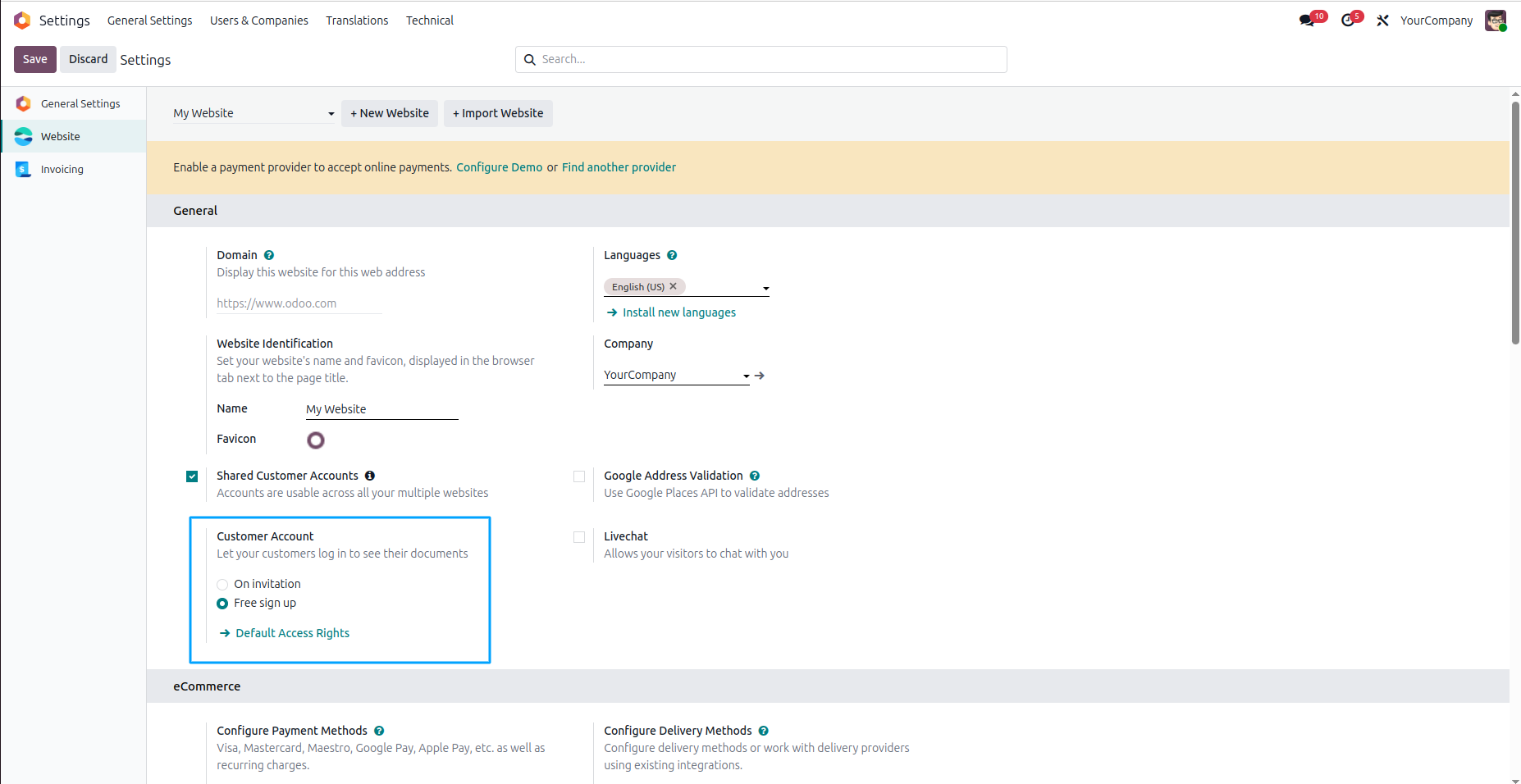This screenshot has height=784, width=1521.
Task: Open the Users & Companies menu
Action: [259, 21]
